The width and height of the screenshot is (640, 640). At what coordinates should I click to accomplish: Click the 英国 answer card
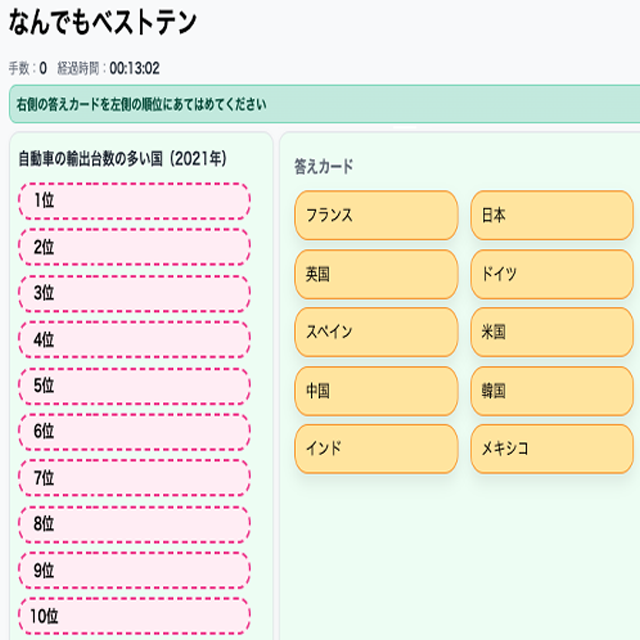[375, 274]
